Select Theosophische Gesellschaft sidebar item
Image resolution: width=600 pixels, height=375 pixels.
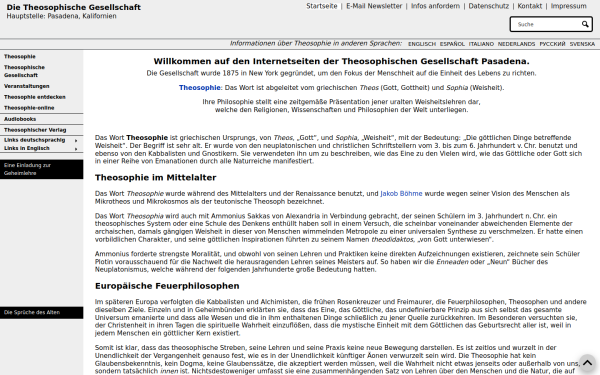click(24, 71)
